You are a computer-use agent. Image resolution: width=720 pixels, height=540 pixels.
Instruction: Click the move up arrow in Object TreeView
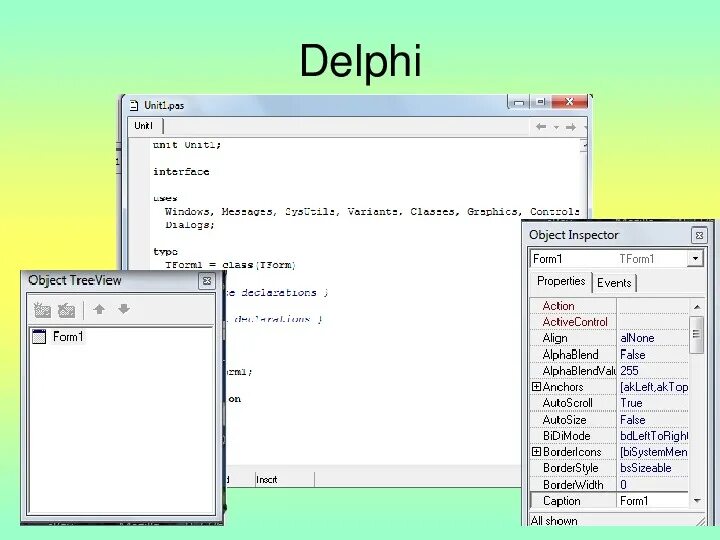(99, 309)
